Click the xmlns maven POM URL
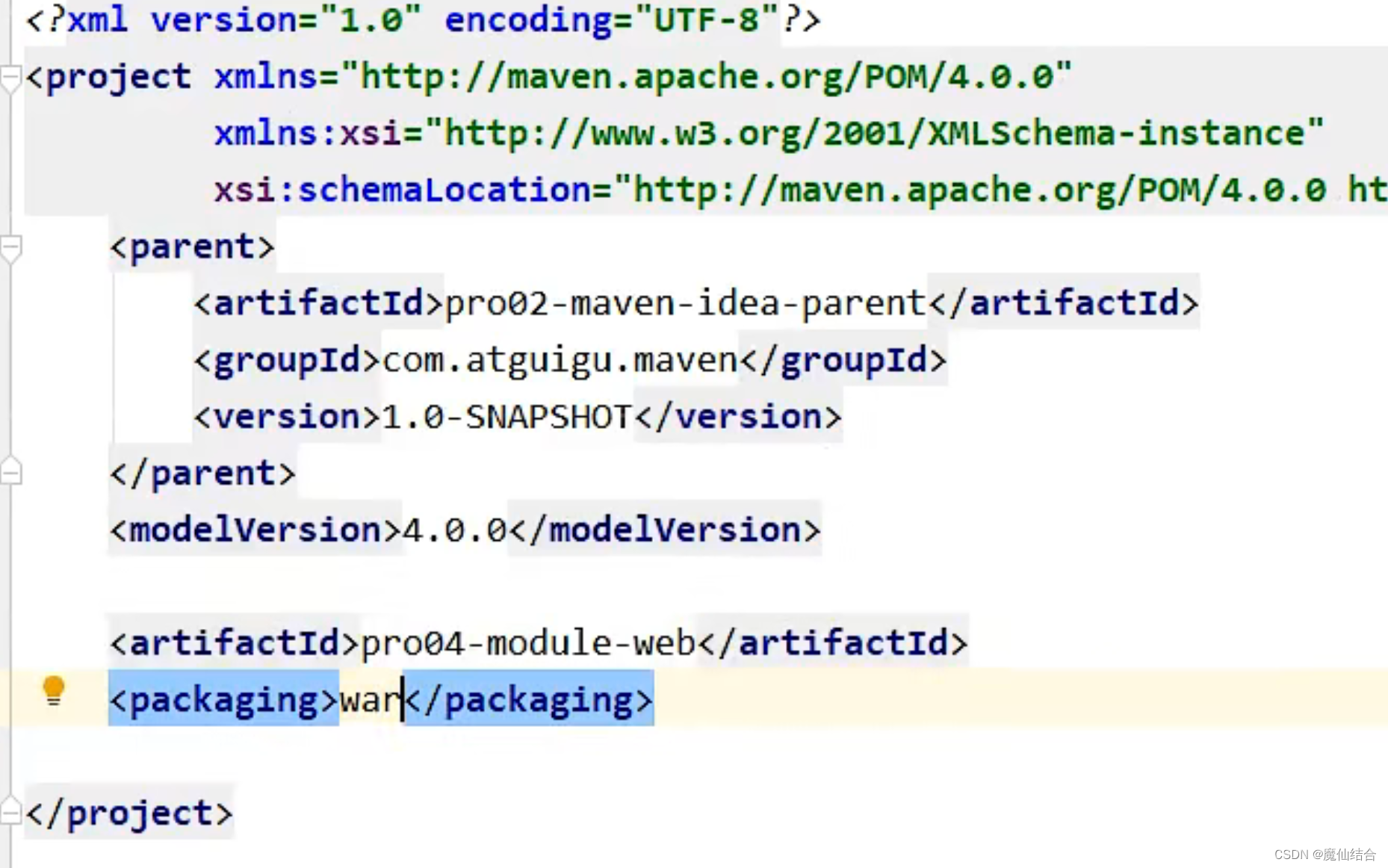 pos(707,77)
